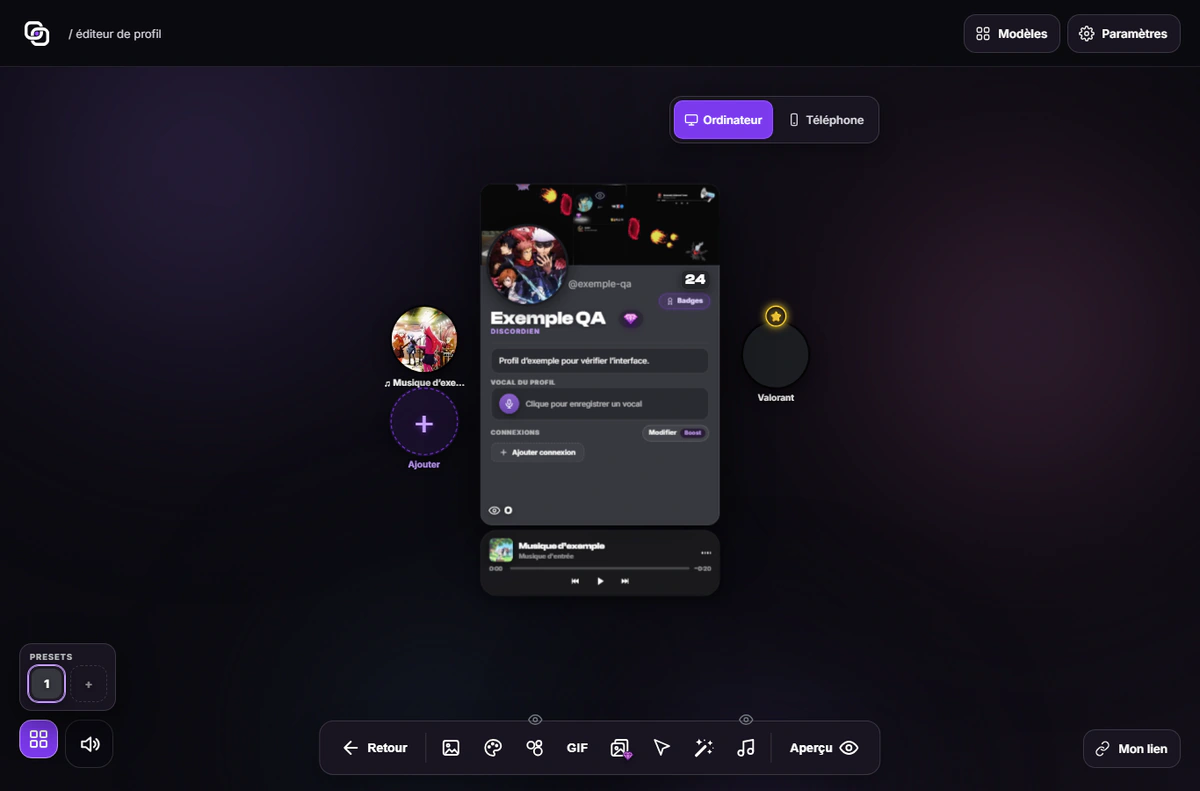Select the three-circles tool in the toolbar
The height and width of the screenshot is (791, 1200).
[x=535, y=748]
